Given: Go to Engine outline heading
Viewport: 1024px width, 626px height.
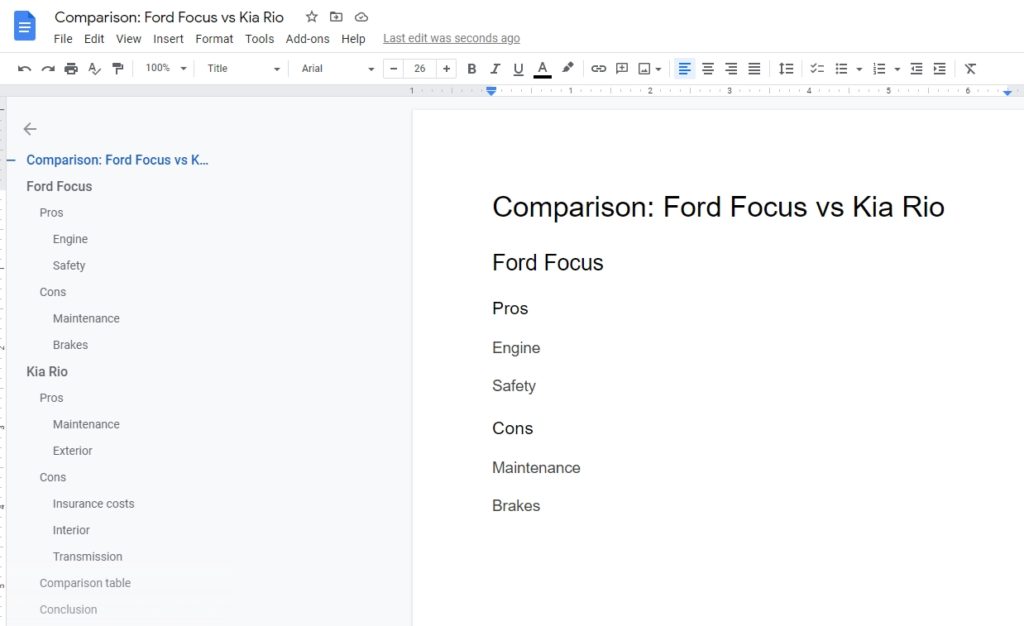Looking at the screenshot, I should [70, 239].
